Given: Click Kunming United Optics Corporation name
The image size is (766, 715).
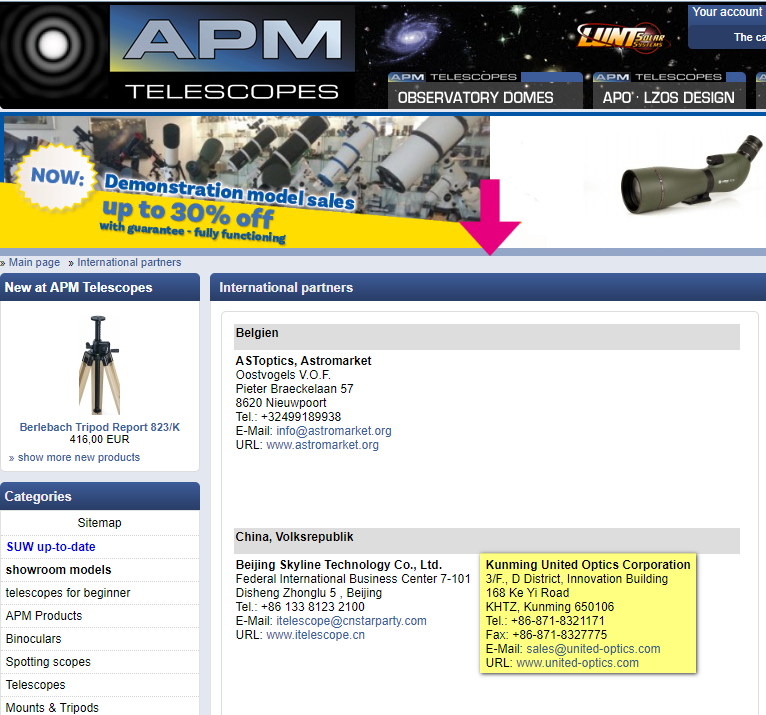Looking at the screenshot, I should click(588, 565).
